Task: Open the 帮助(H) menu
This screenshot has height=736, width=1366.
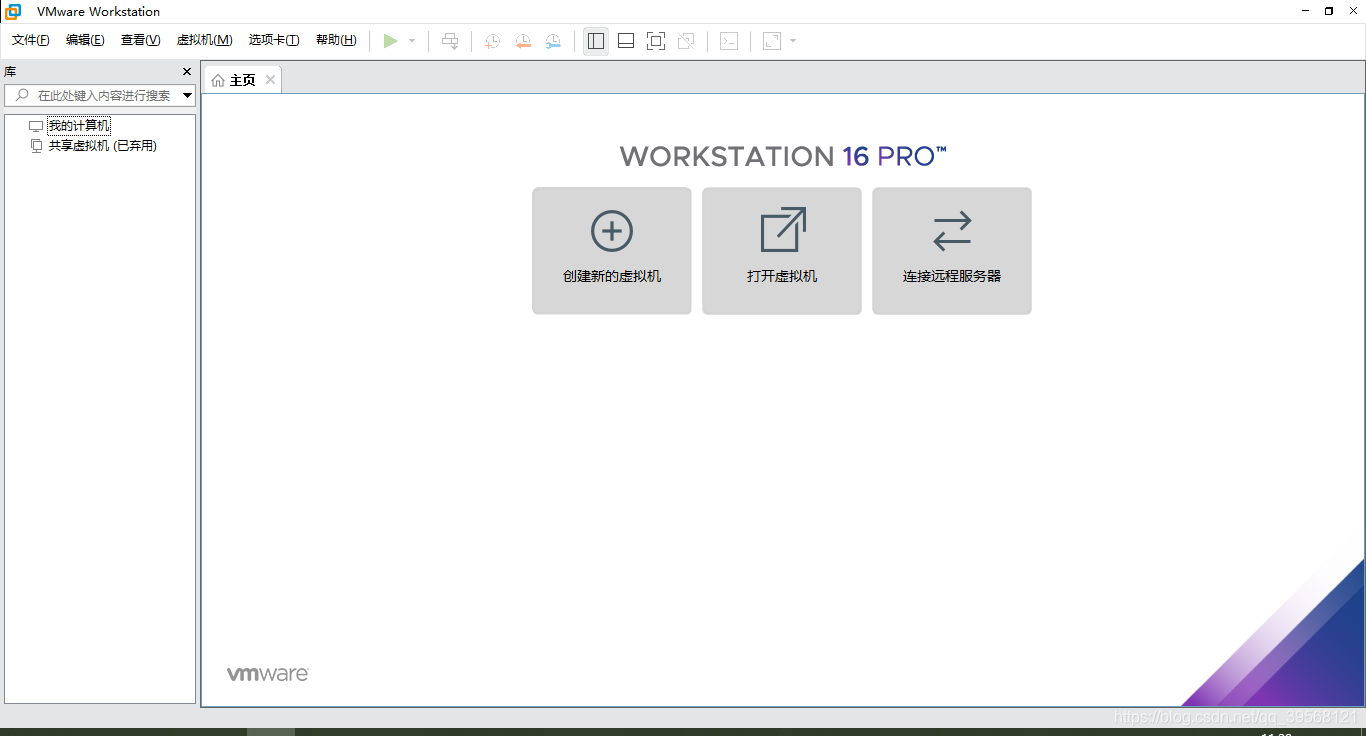Action: point(336,40)
